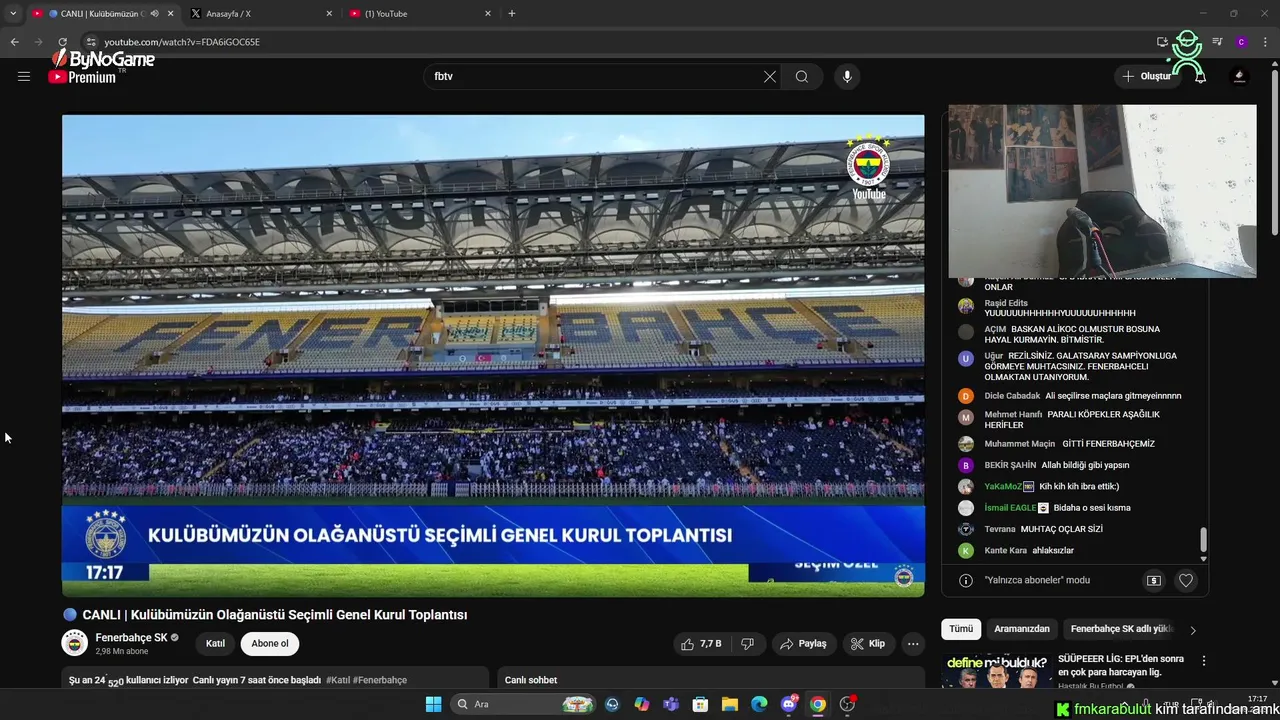Open the YouTube hamburger guide menu

click(24, 76)
